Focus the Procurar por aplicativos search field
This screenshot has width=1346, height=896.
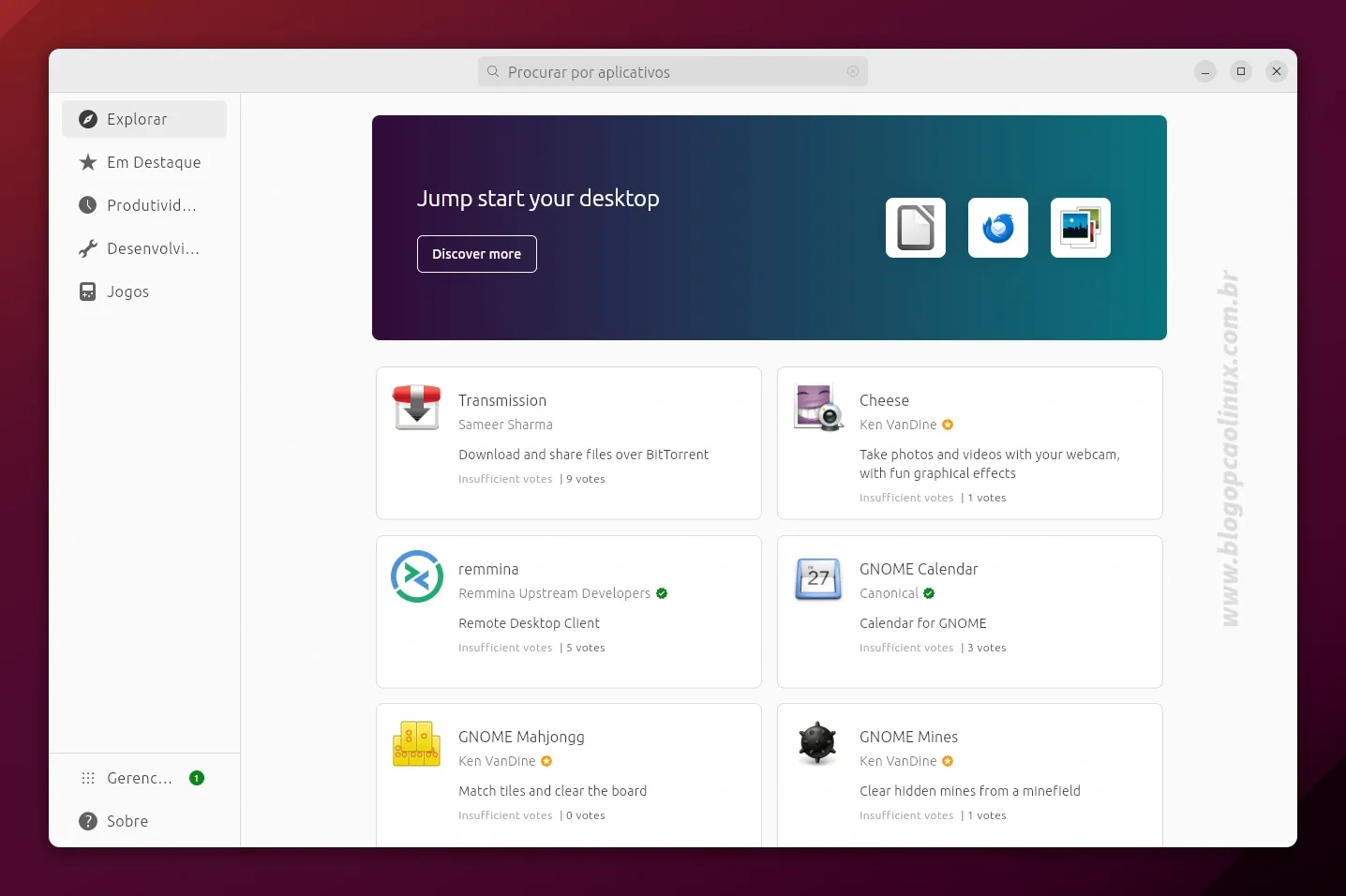(x=673, y=71)
